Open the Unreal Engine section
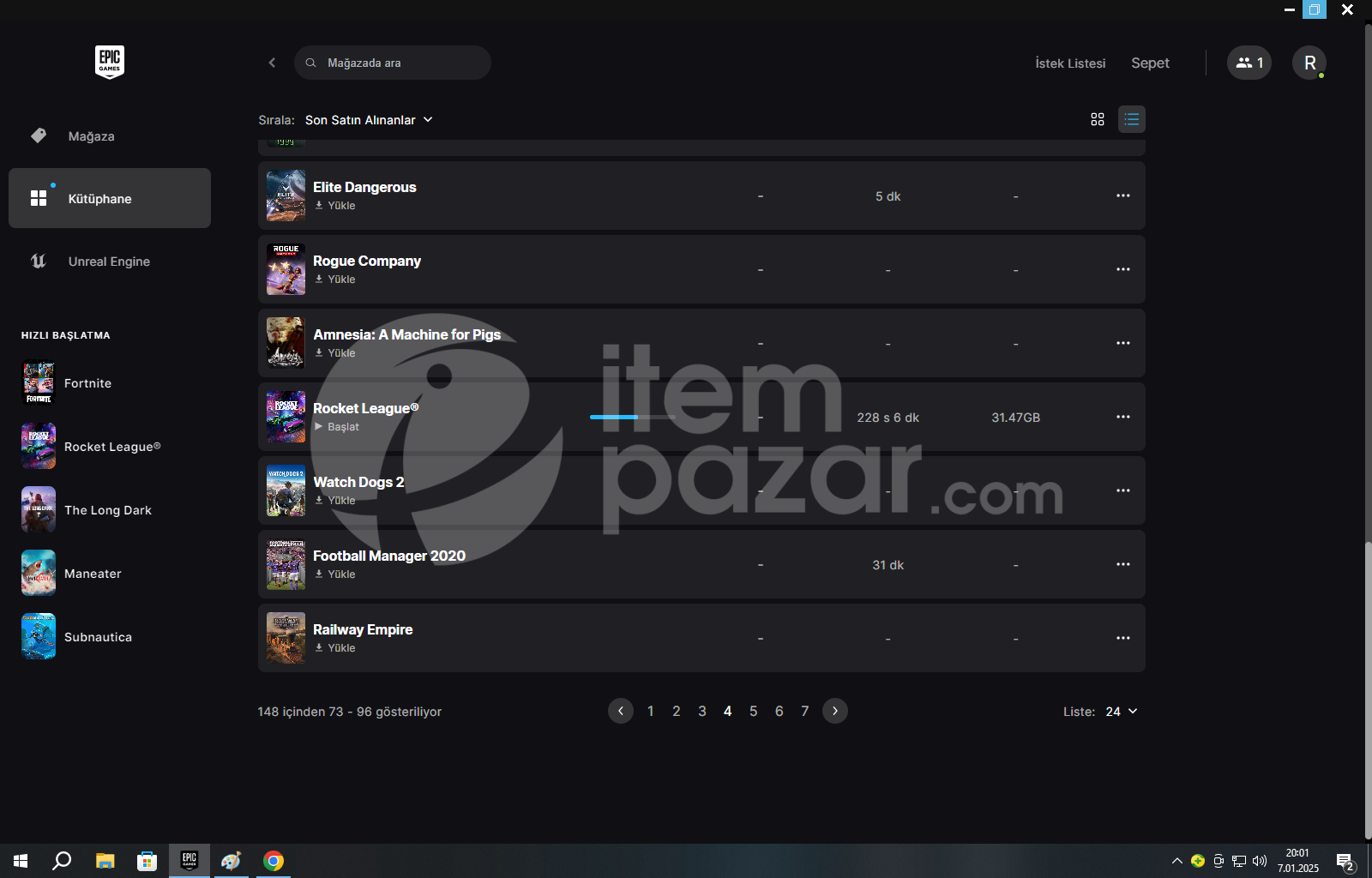 point(110,262)
